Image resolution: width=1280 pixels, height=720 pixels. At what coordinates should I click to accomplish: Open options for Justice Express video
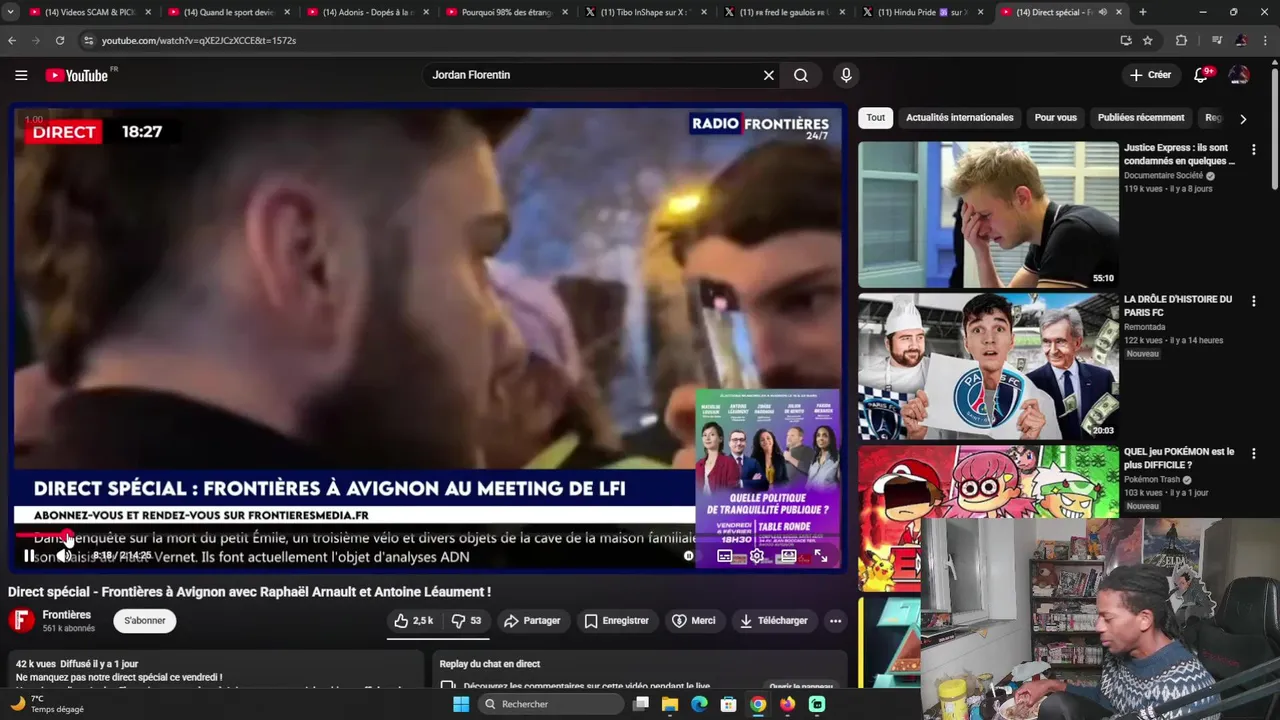[1253, 149]
